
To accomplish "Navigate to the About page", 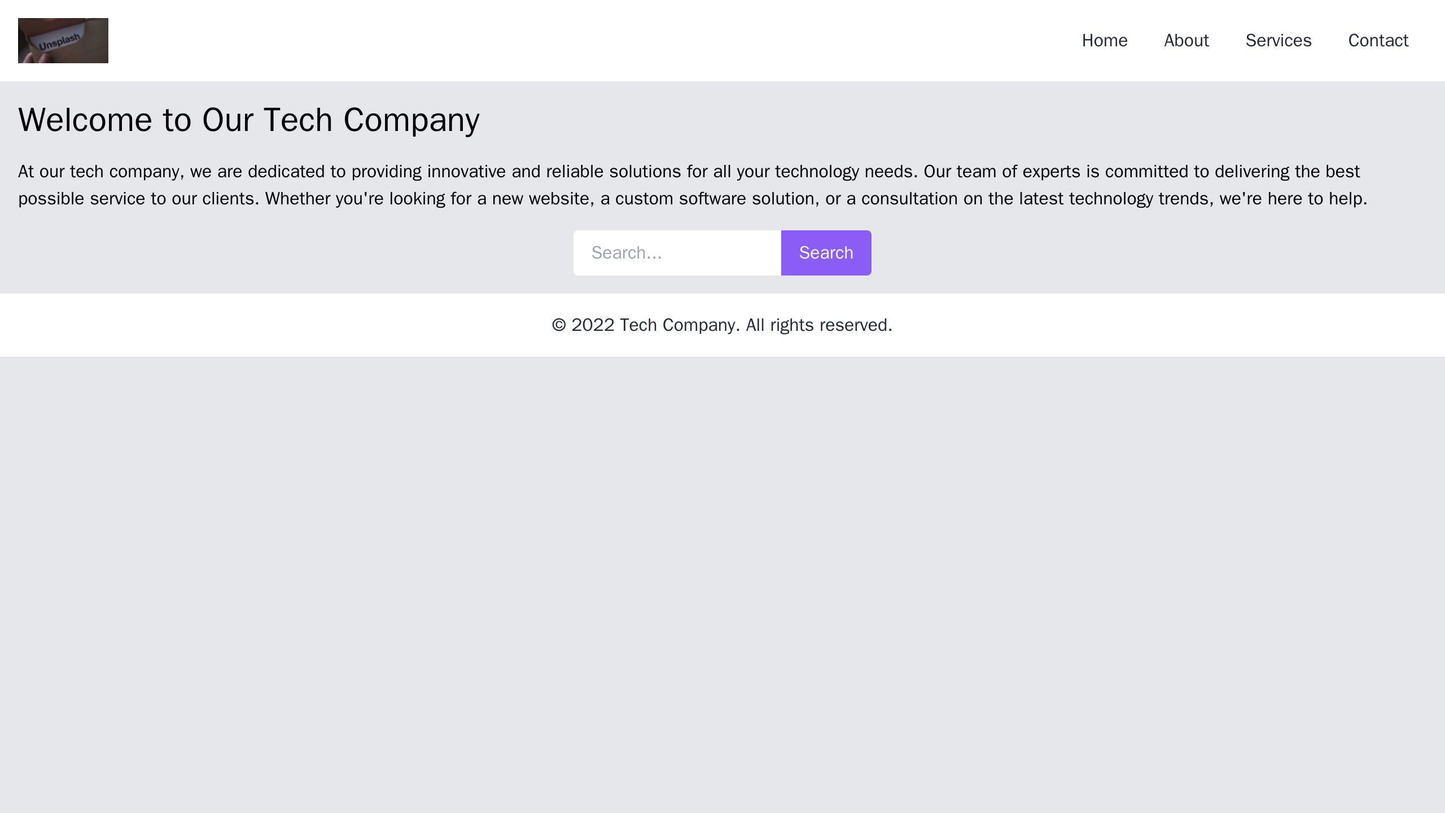I will tap(1187, 41).
